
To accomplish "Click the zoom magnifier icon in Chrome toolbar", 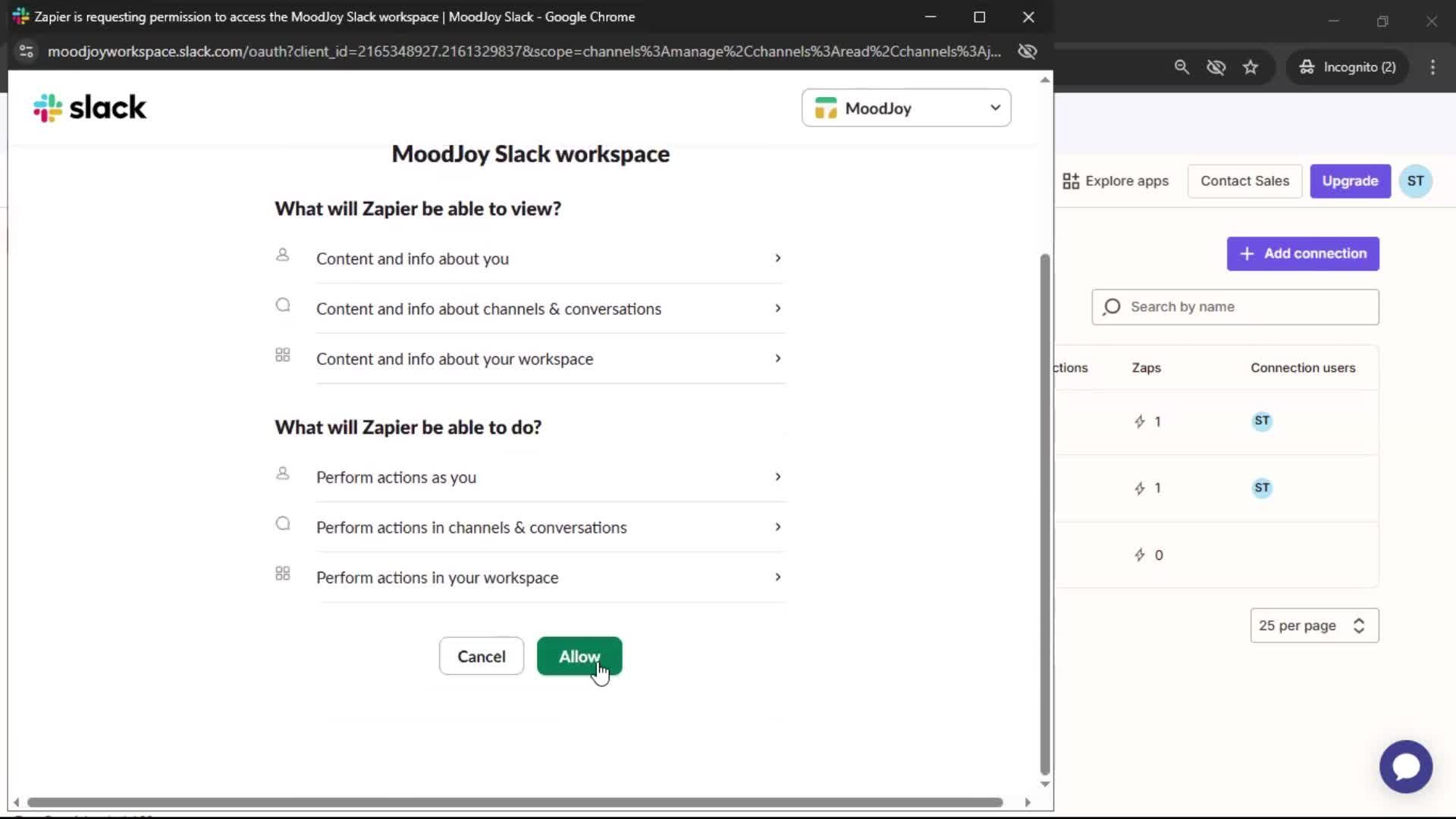I will [1181, 67].
